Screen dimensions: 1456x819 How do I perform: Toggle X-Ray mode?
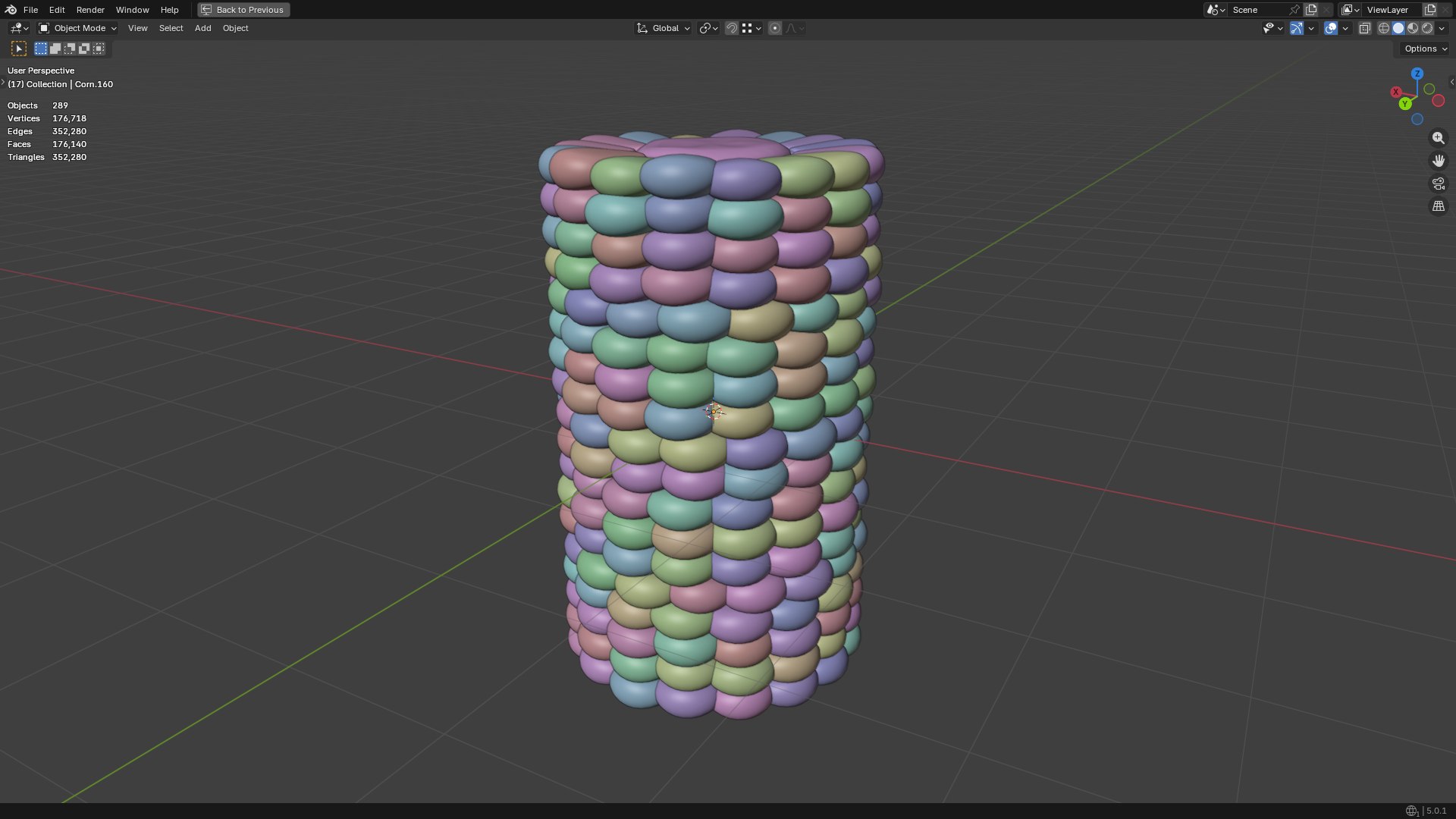tap(1364, 28)
